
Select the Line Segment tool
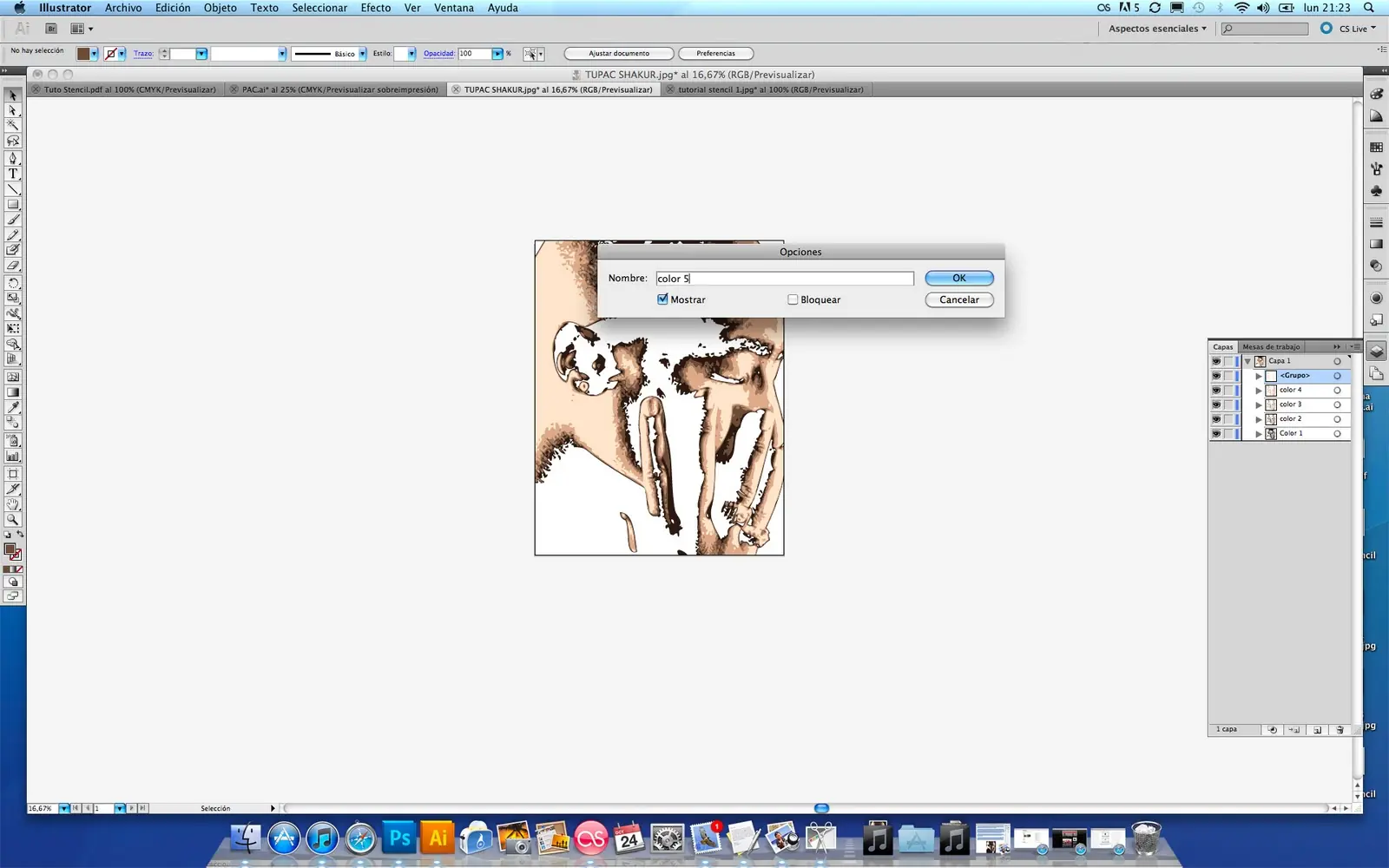click(13, 189)
